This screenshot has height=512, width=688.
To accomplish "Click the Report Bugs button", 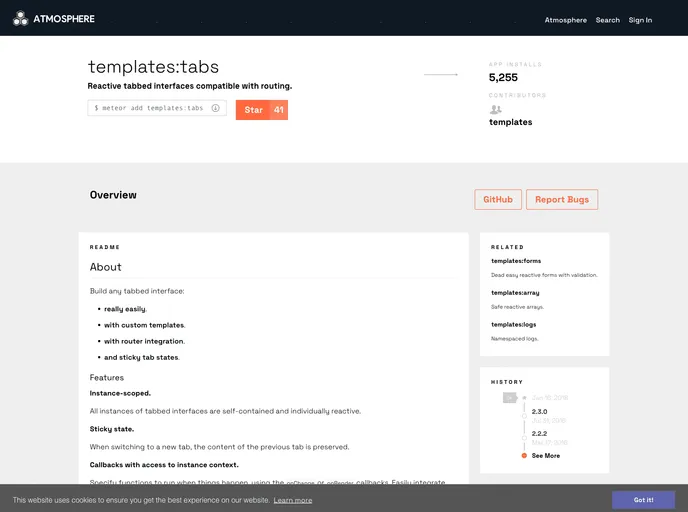I will click(x=561, y=200).
